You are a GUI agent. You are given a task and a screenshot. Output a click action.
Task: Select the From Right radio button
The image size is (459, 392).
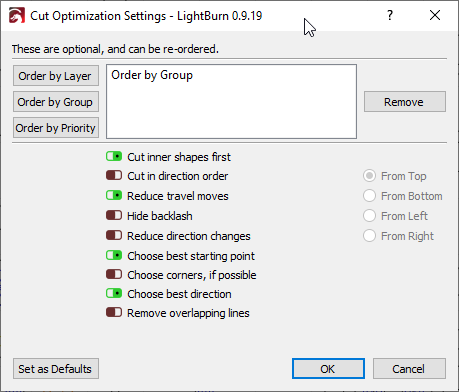click(369, 236)
